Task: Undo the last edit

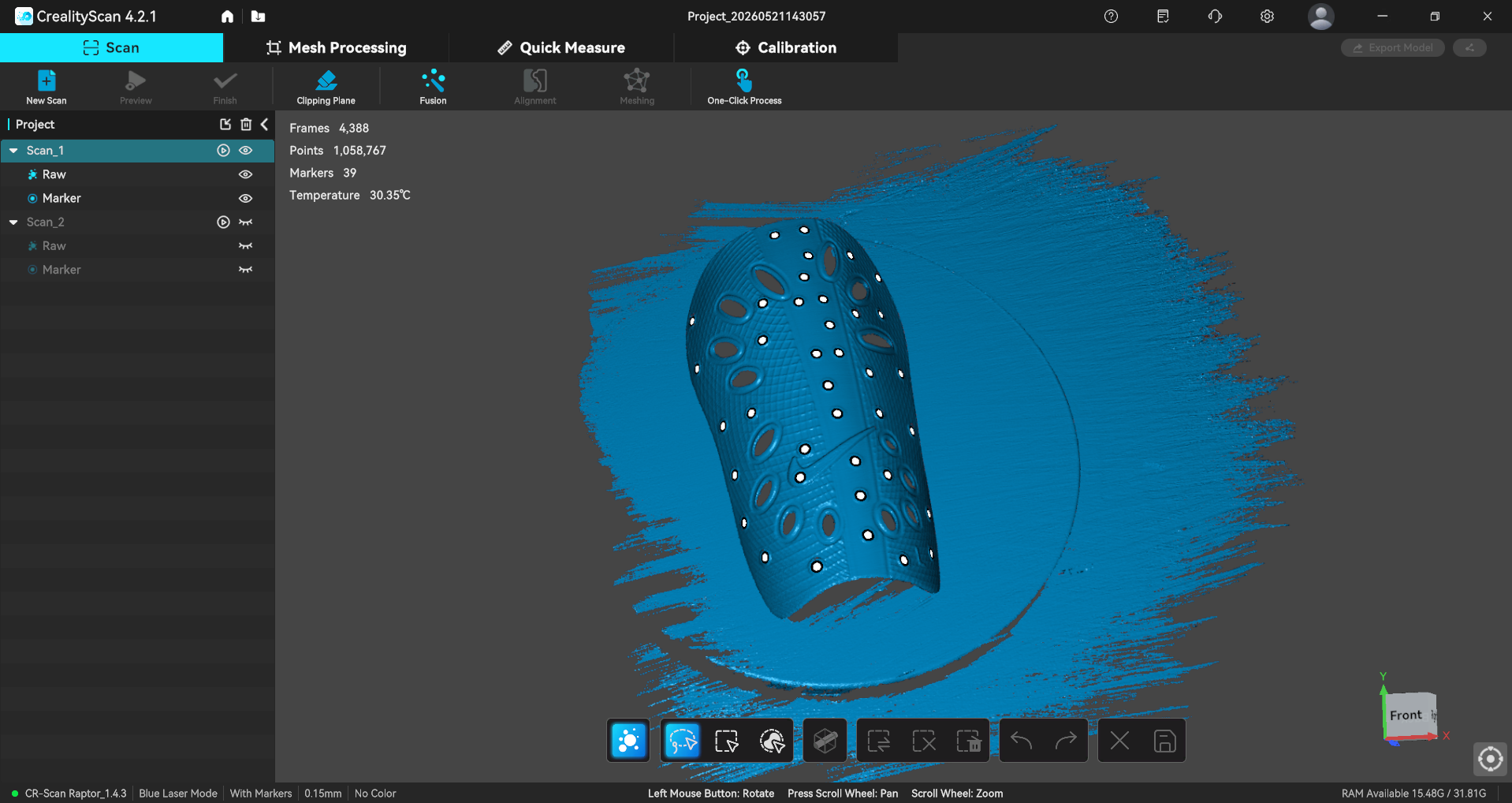Action: pos(1022,741)
